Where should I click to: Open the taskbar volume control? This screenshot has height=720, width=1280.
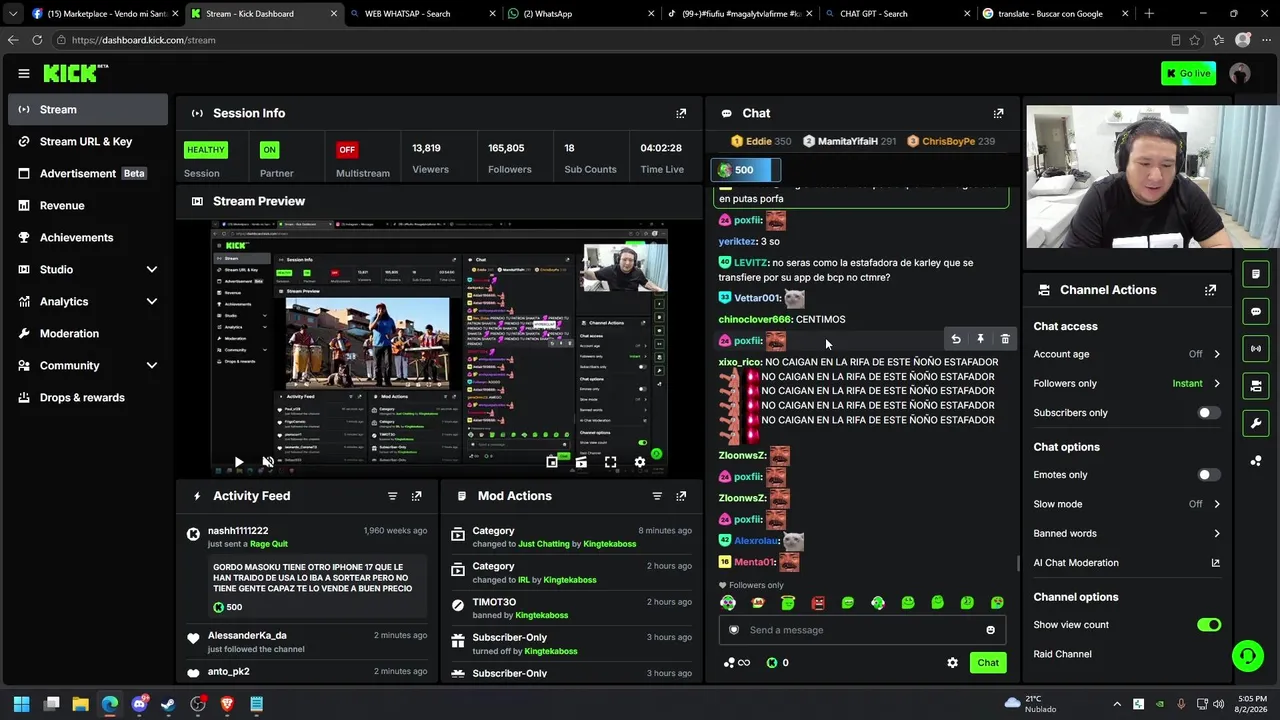(1218, 704)
